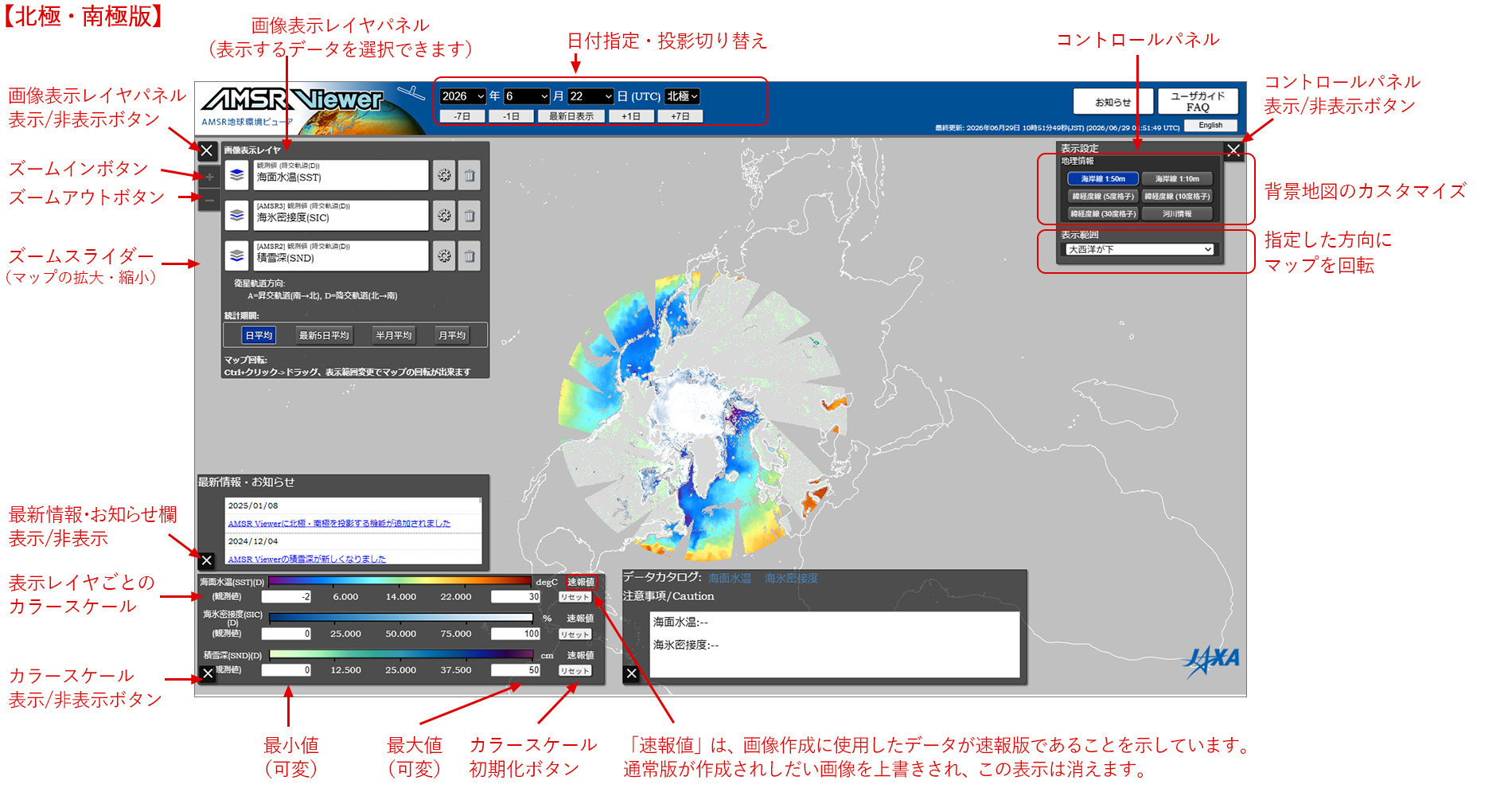The height and width of the screenshot is (796, 1512).
Task: Click the SST minimum value field showing -2
Action: point(286,597)
